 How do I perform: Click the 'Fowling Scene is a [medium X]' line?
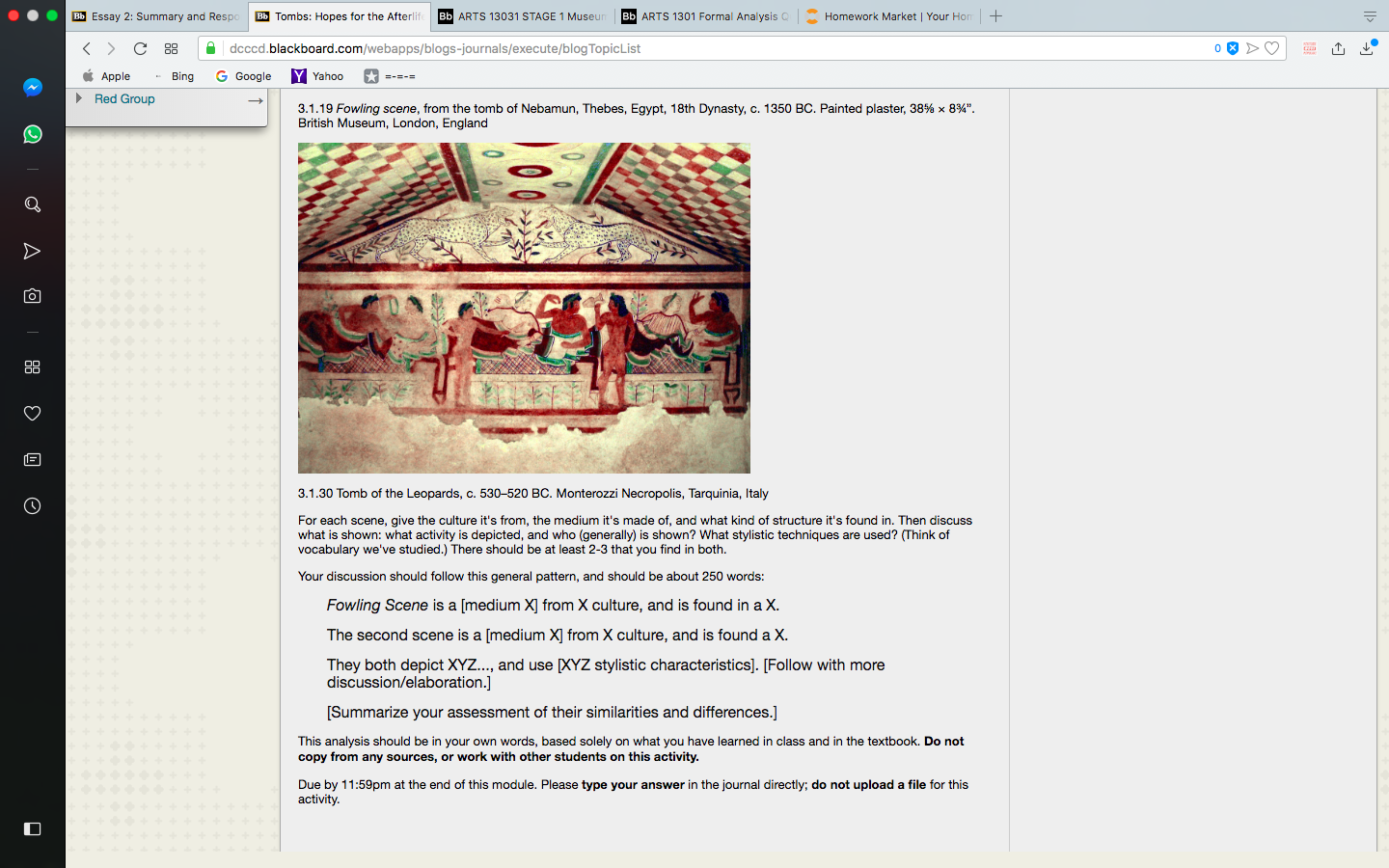coord(553,606)
